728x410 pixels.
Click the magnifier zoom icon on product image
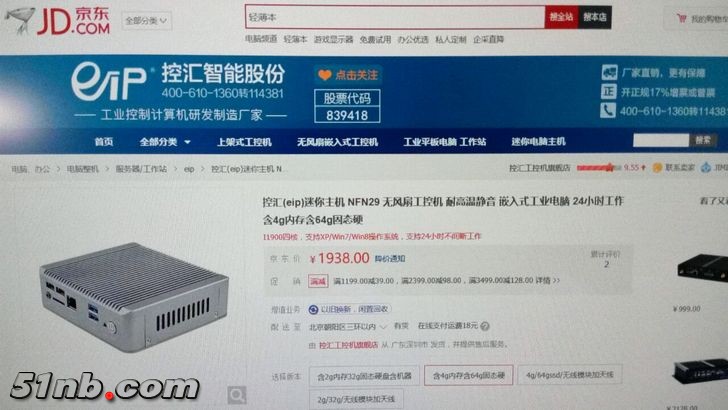(x=237, y=395)
